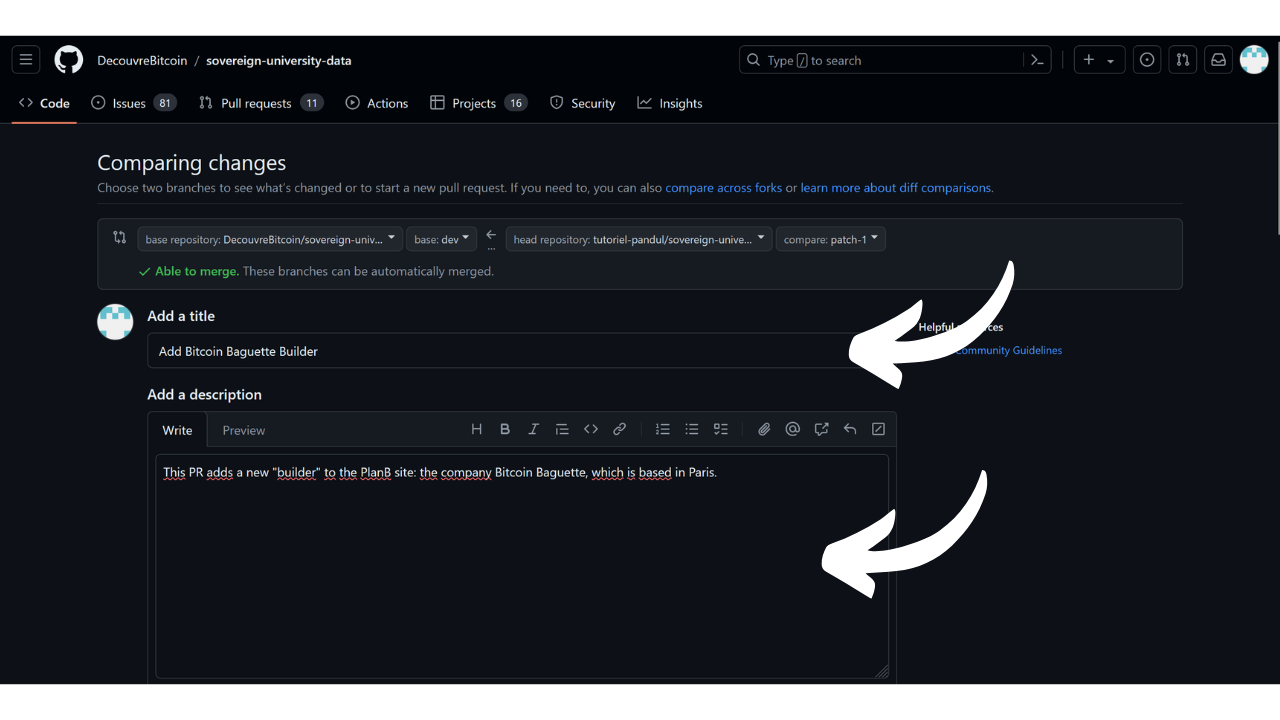Open the base: dev branch dropdown

[441, 239]
